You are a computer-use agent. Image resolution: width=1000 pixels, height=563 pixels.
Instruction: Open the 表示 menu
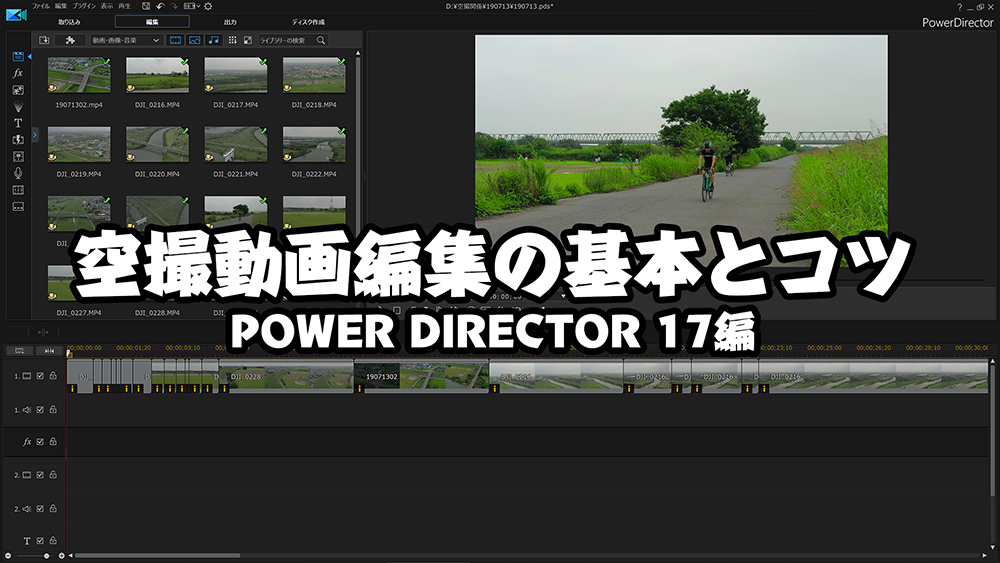(107, 6)
